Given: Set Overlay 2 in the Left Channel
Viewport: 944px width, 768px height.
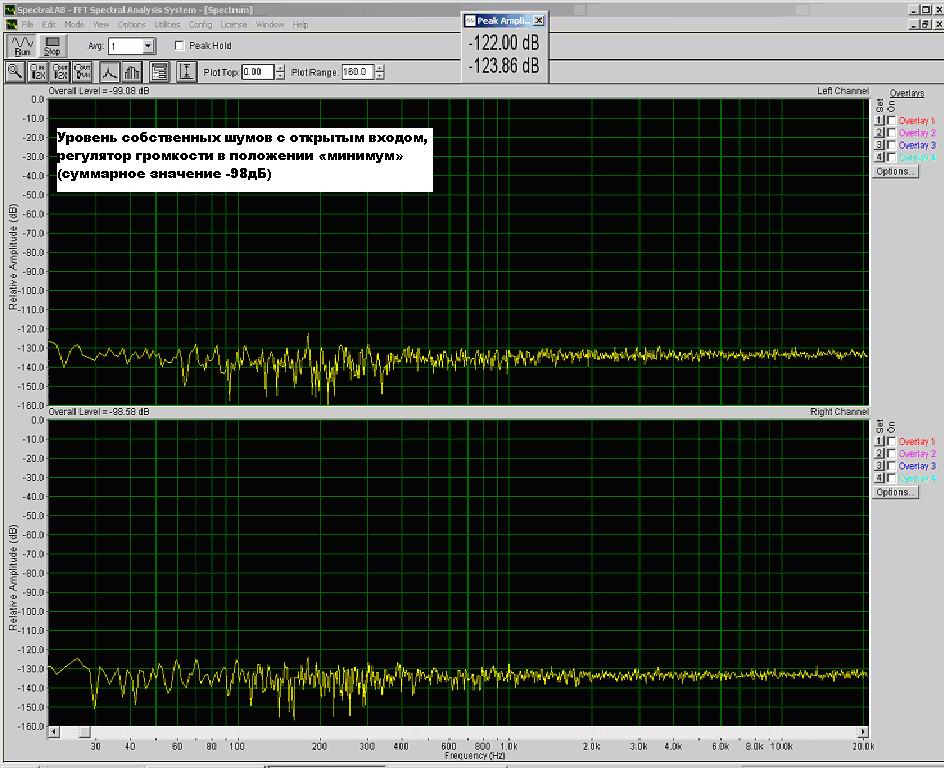Looking at the screenshot, I should [880, 133].
